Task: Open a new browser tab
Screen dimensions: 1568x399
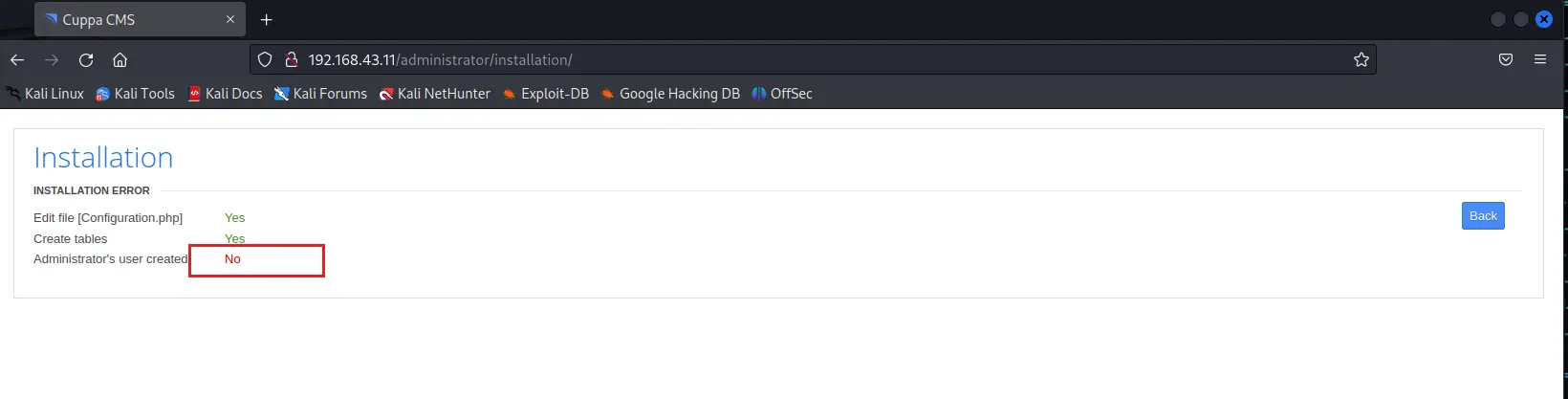Action: 266,19
